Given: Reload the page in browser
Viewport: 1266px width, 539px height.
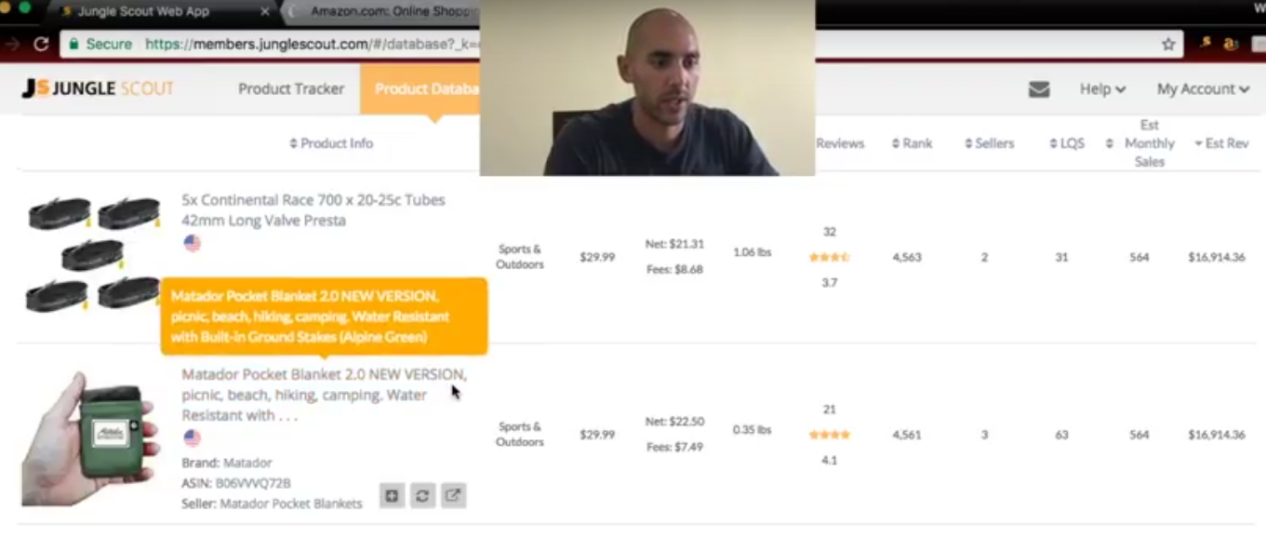Looking at the screenshot, I should point(41,44).
